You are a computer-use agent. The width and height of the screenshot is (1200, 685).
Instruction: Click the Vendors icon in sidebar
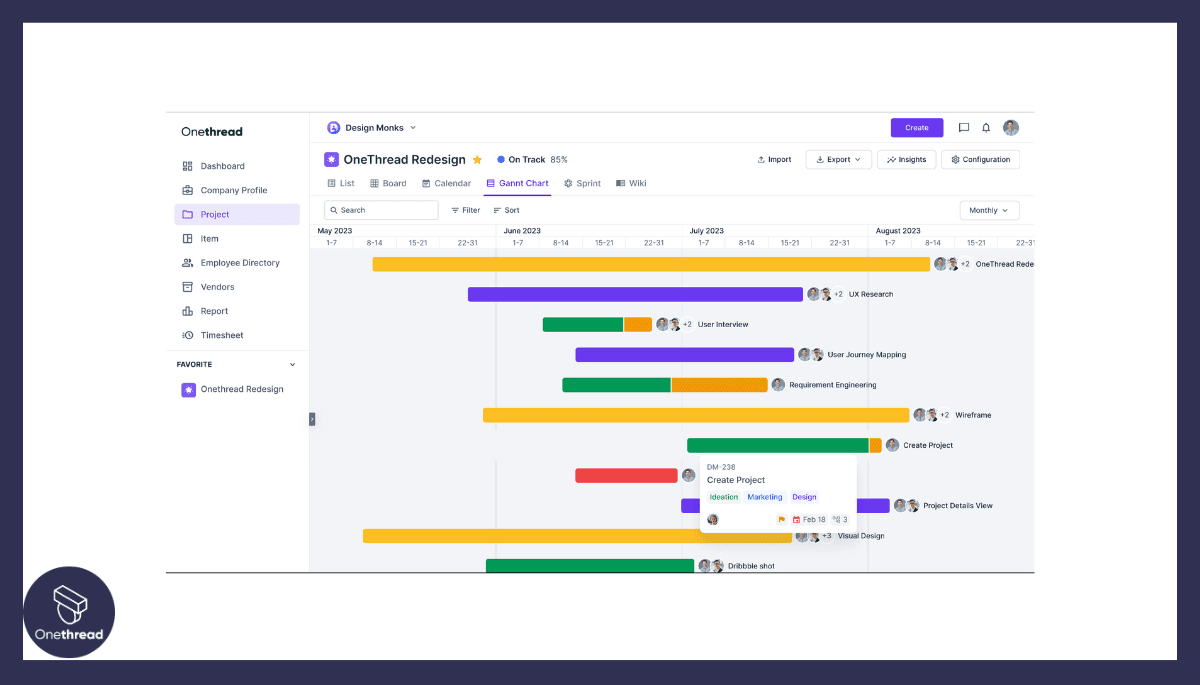click(188, 286)
